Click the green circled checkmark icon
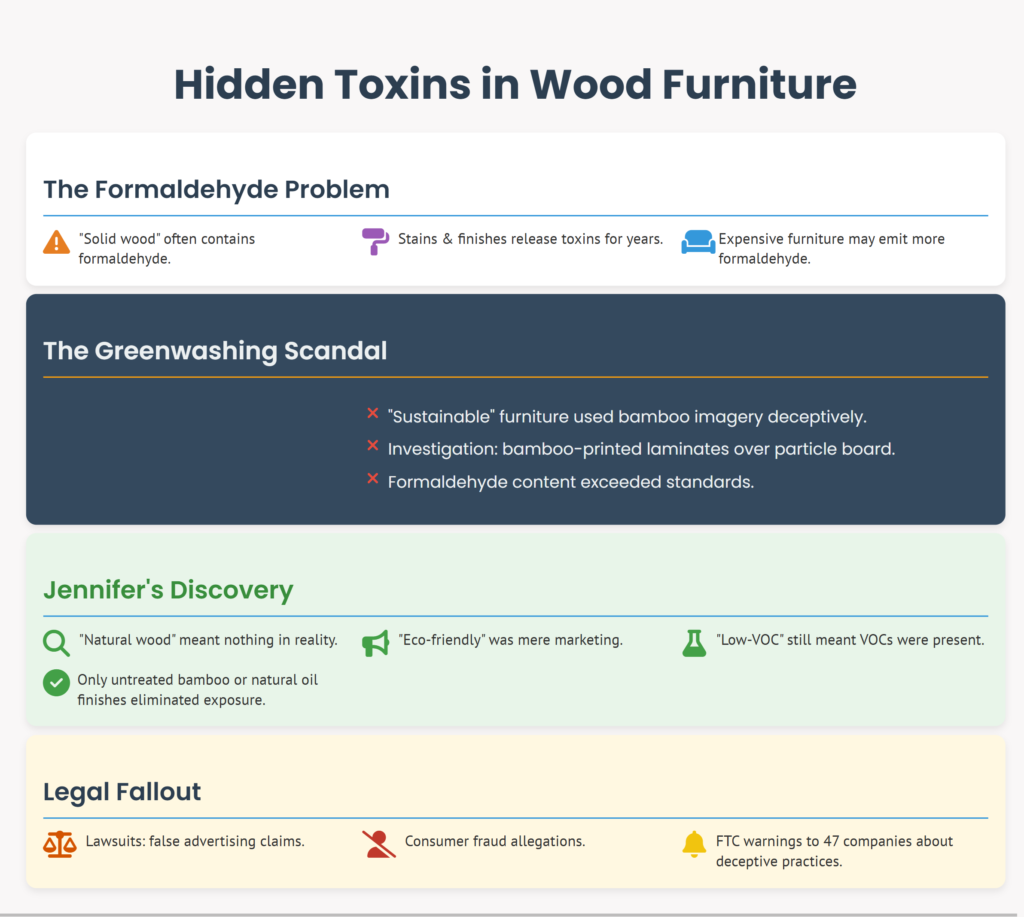The width and height of the screenshot is (1024, 917). 56,683
